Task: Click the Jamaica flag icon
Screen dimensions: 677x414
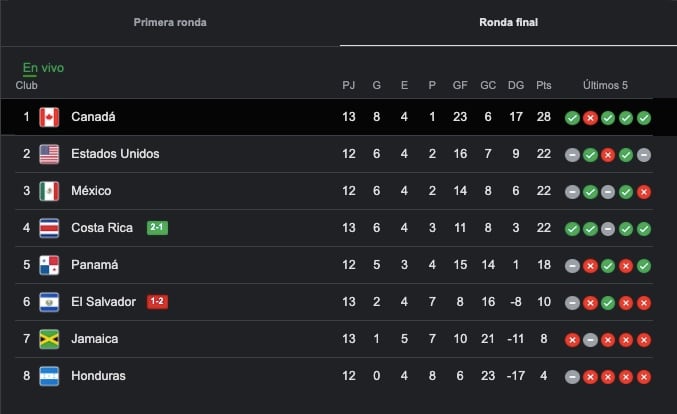Action: point(49,339)
